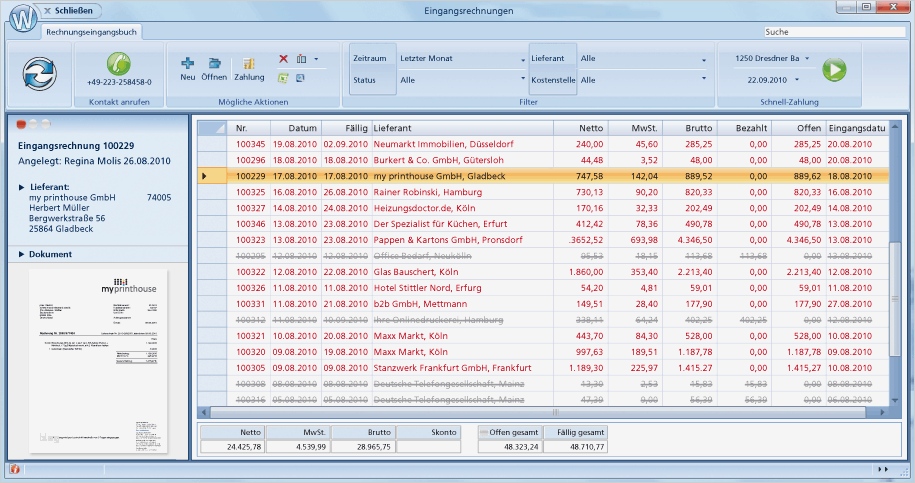The image size is (915, 483).
Task: Click the red X delete icon
Action: coord(283,59)
